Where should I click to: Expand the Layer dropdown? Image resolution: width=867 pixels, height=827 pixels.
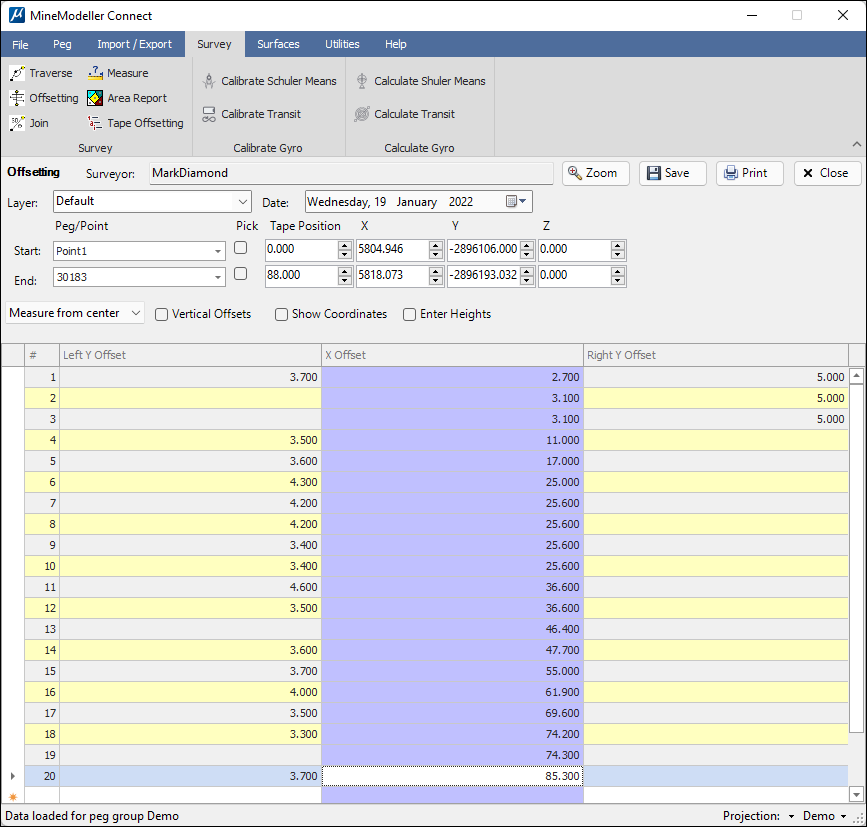245,202
